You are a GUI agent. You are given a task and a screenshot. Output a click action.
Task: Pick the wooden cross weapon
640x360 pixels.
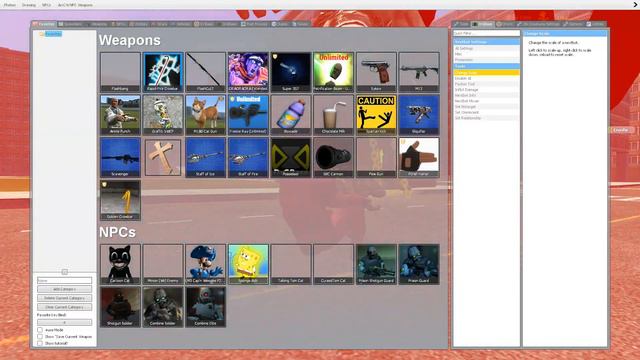click(x=162, y=157)
